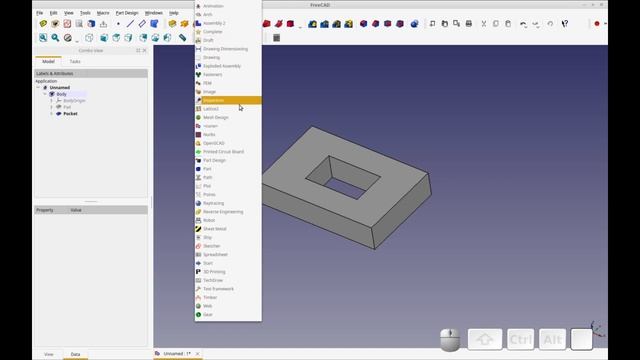
Task: Open the Edit menu
Action: (x=53, y=13)
